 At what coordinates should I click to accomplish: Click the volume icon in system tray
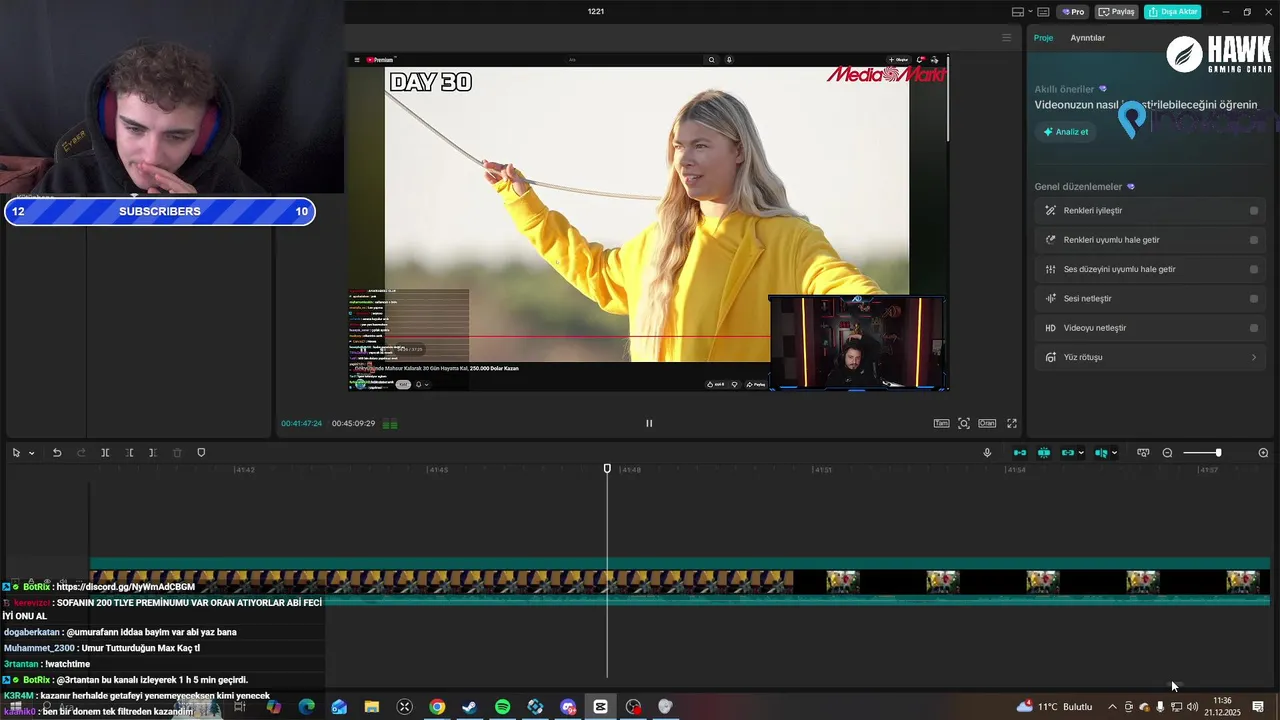[x=1192, y=707]
